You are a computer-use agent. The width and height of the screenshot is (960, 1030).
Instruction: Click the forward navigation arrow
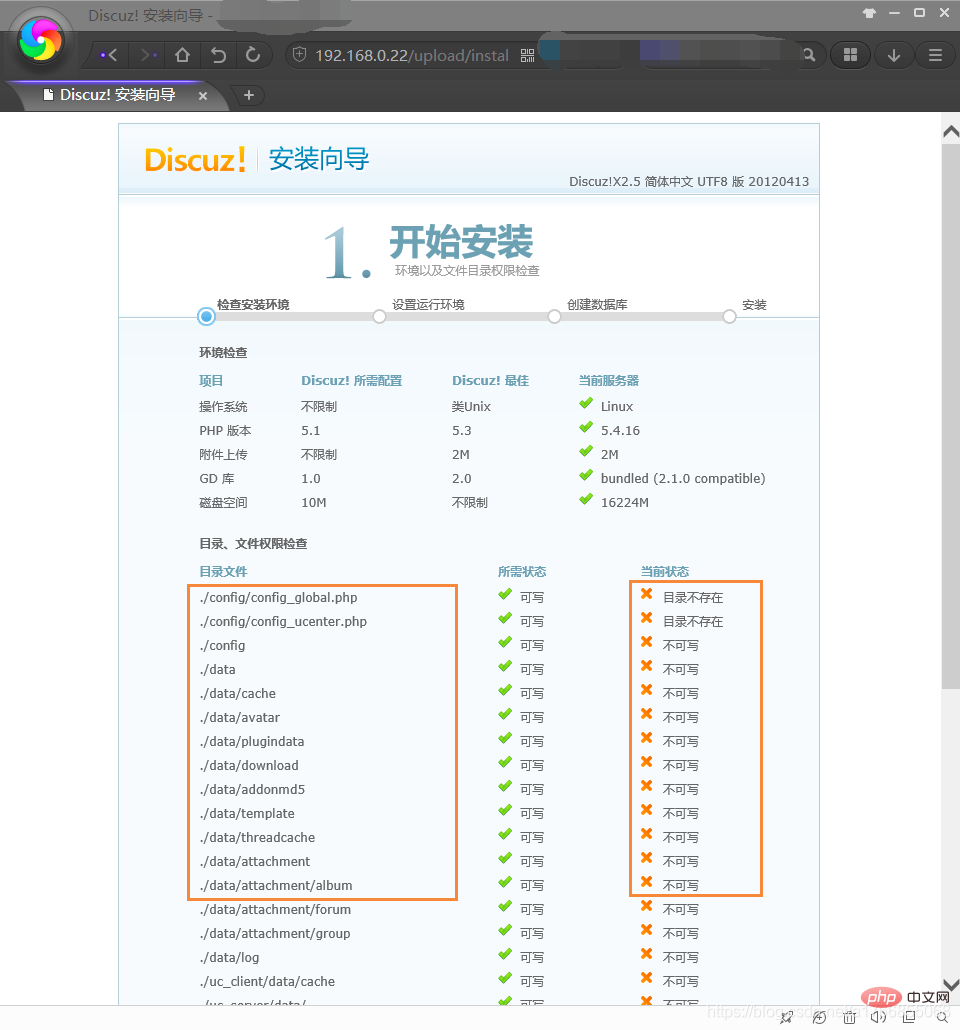[x=148, y=56]
